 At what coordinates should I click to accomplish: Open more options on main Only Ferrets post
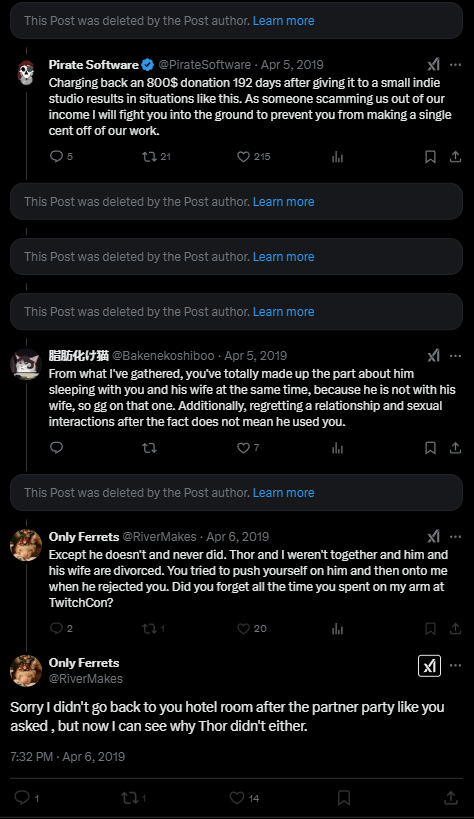455,665
